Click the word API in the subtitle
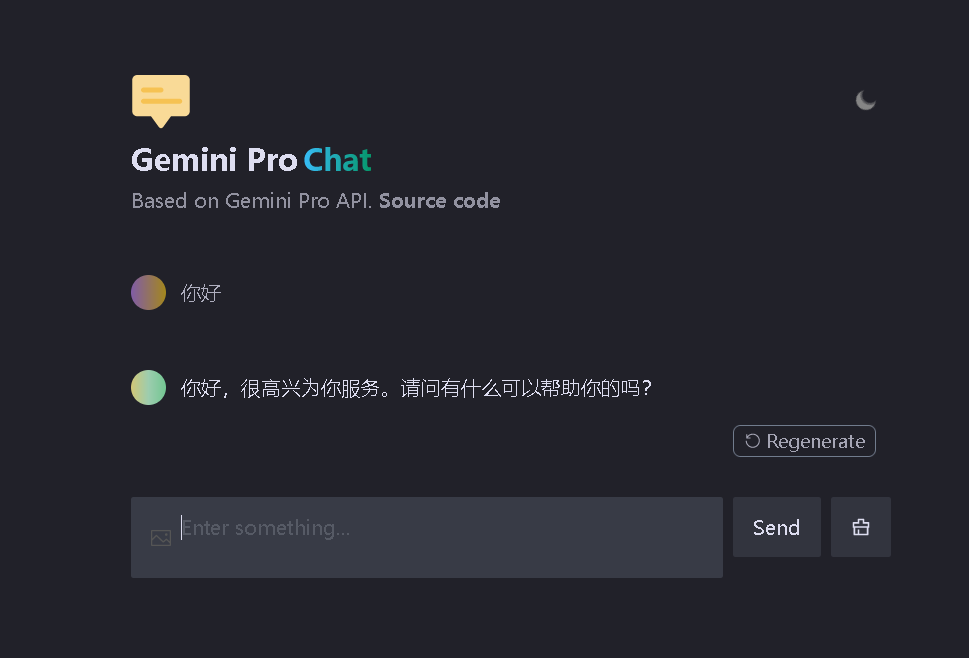This screenshot has height=658, width=969. click(353, 201)
